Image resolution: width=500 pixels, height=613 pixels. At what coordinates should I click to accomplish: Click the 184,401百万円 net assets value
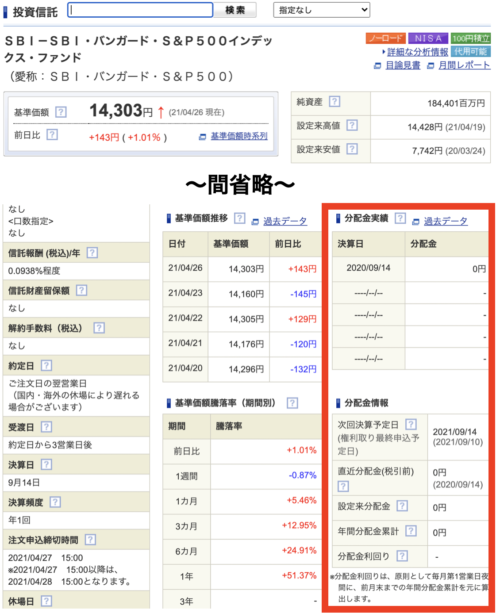tap(456, 103)
